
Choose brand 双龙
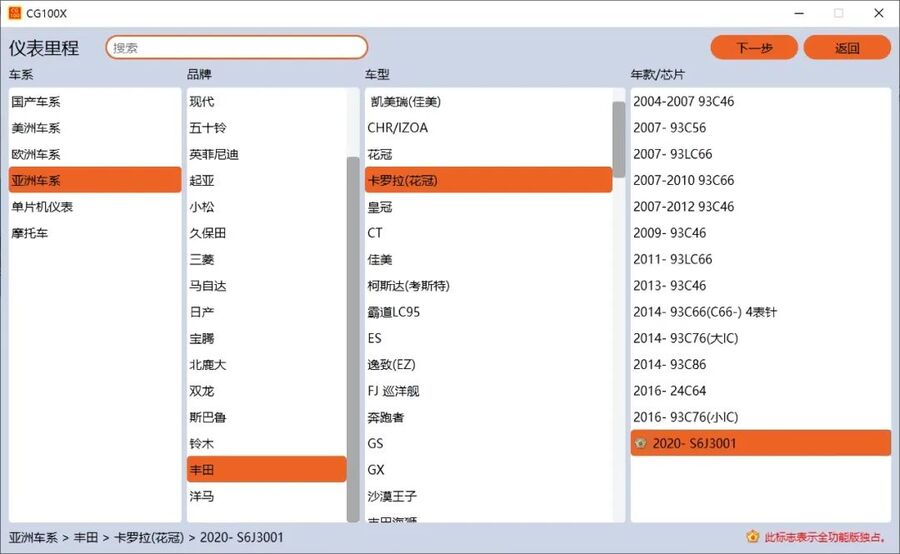pos(266,391)
